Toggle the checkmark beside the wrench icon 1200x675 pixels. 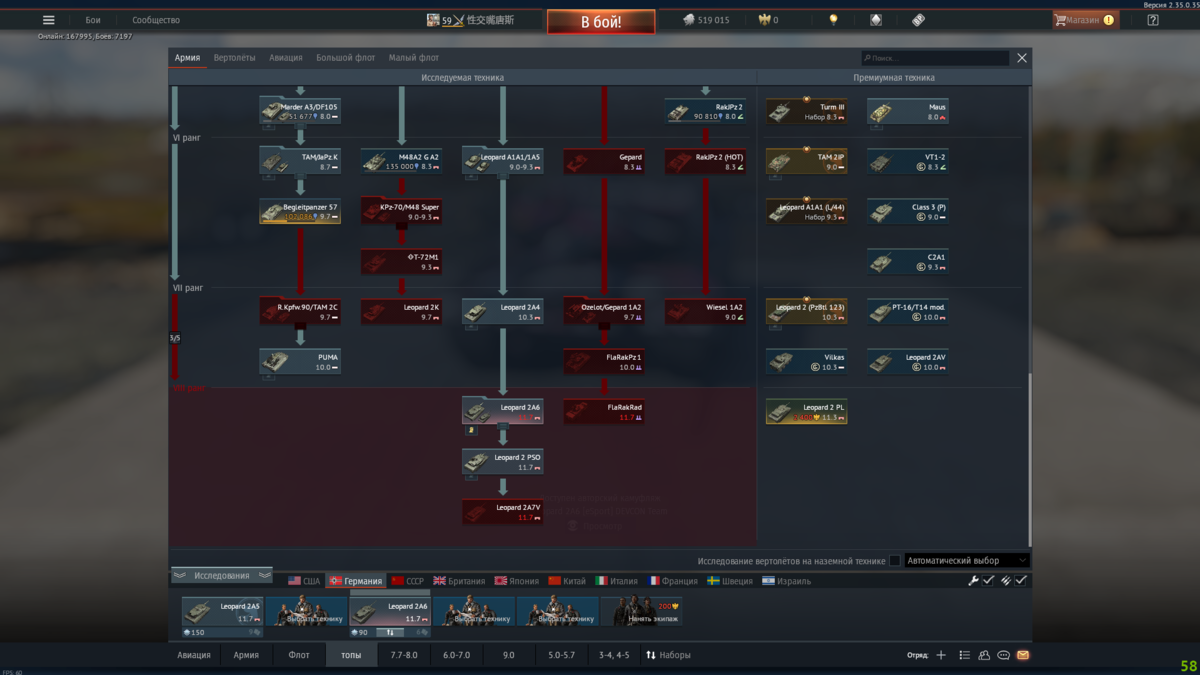(x=988, y=580)
